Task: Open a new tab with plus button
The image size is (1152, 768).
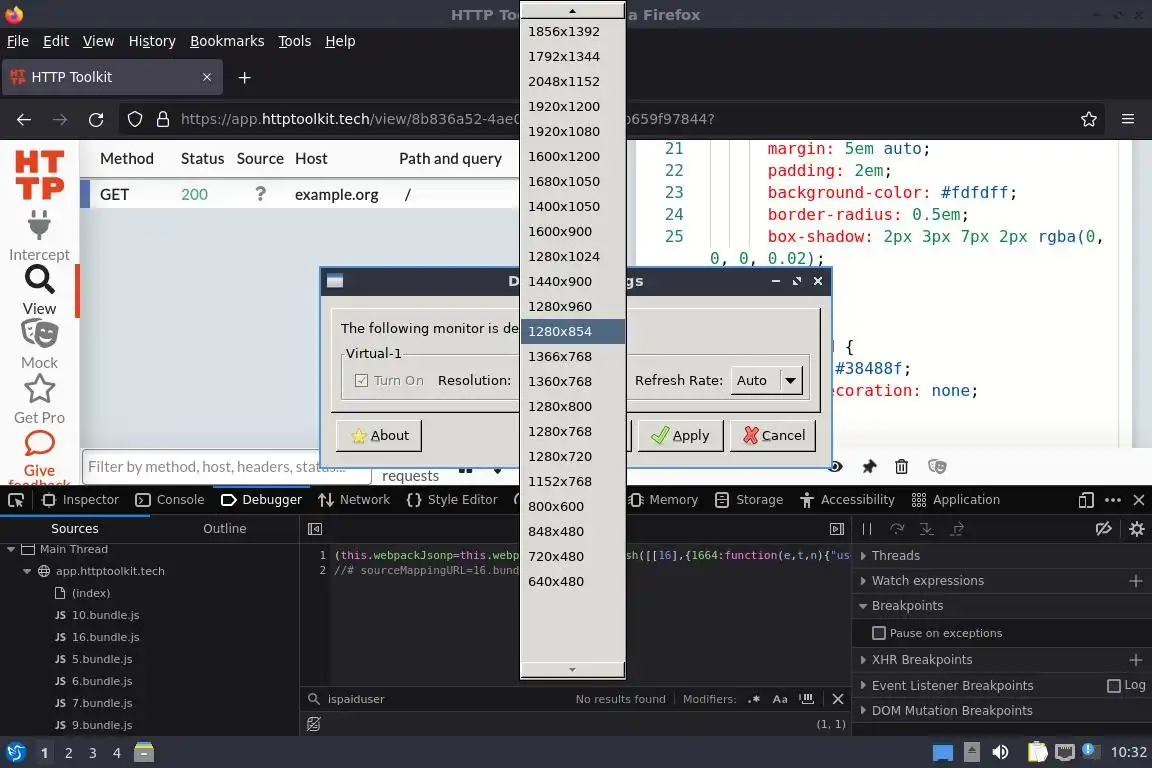Action: 245,77
